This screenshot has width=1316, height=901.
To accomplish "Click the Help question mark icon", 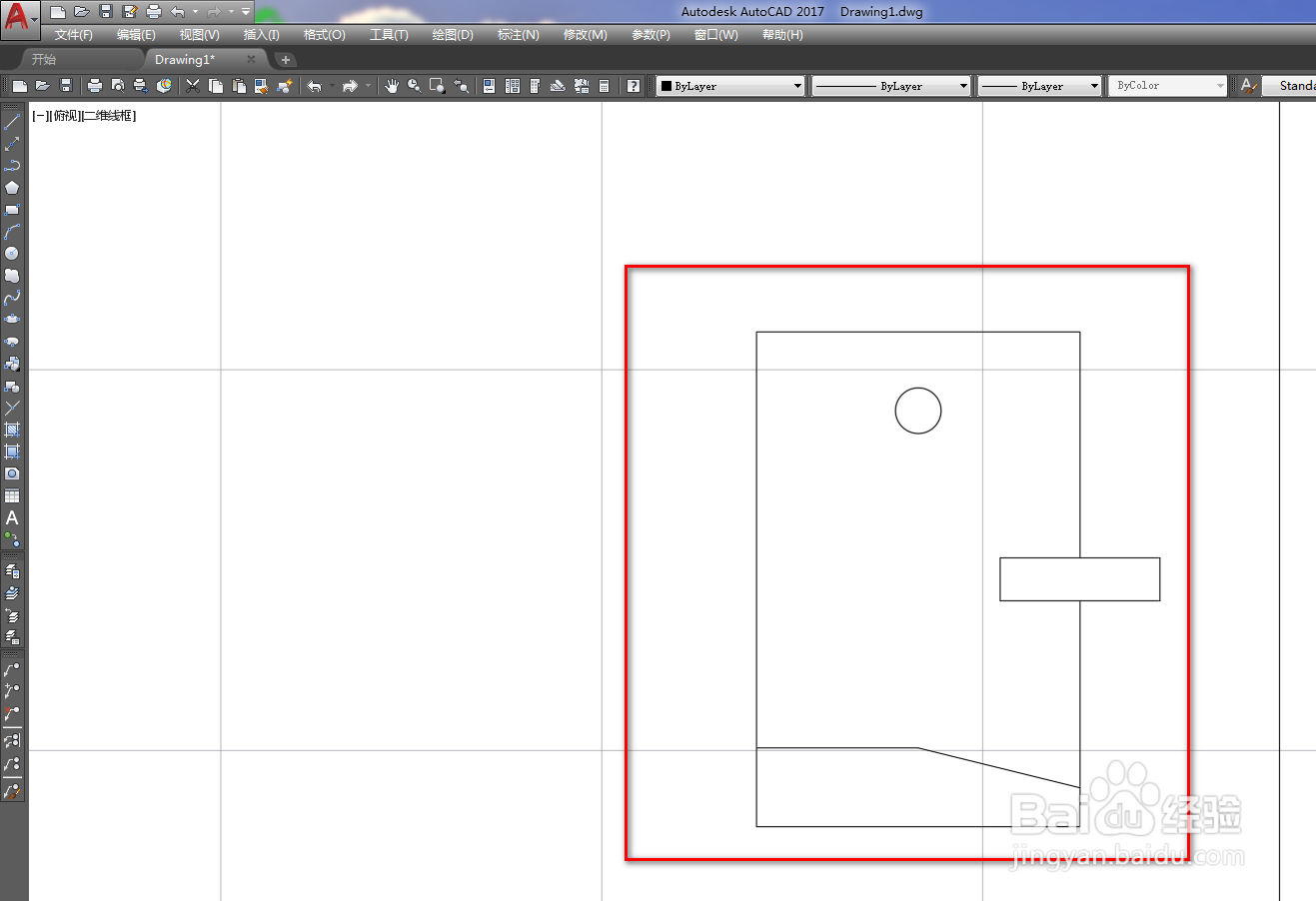I will [x=634, y=86].
